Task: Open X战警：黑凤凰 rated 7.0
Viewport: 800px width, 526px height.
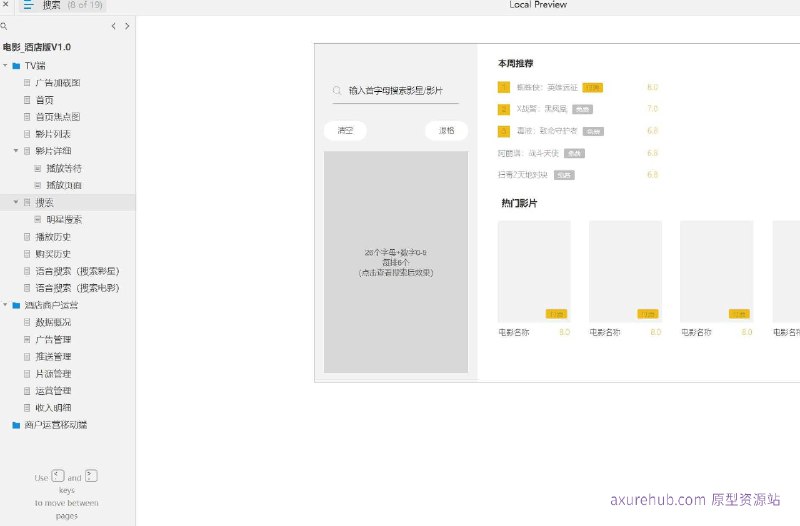Action: click(x=541, y=109)
